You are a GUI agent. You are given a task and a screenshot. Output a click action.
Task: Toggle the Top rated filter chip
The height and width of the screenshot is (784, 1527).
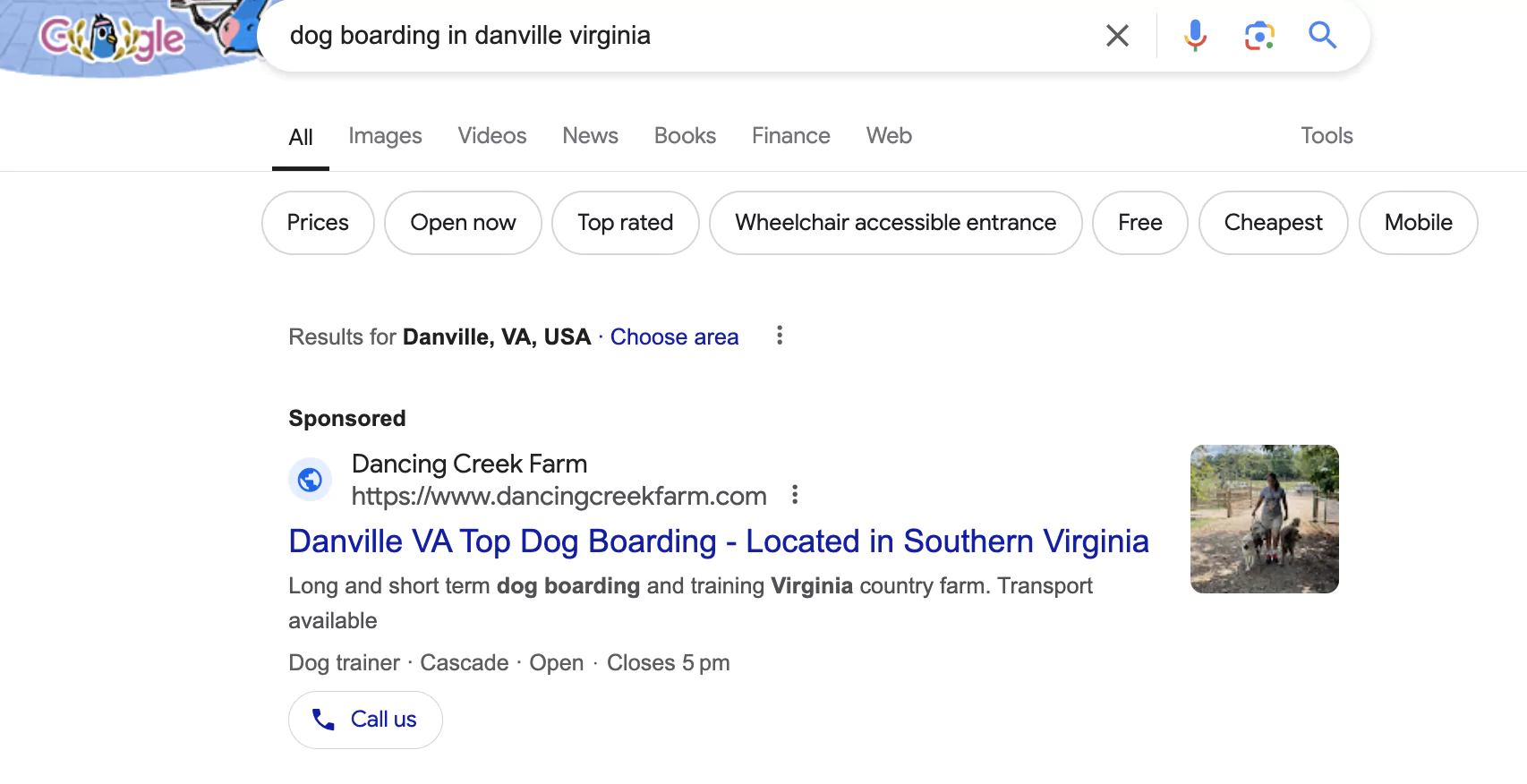coord(625,223)
